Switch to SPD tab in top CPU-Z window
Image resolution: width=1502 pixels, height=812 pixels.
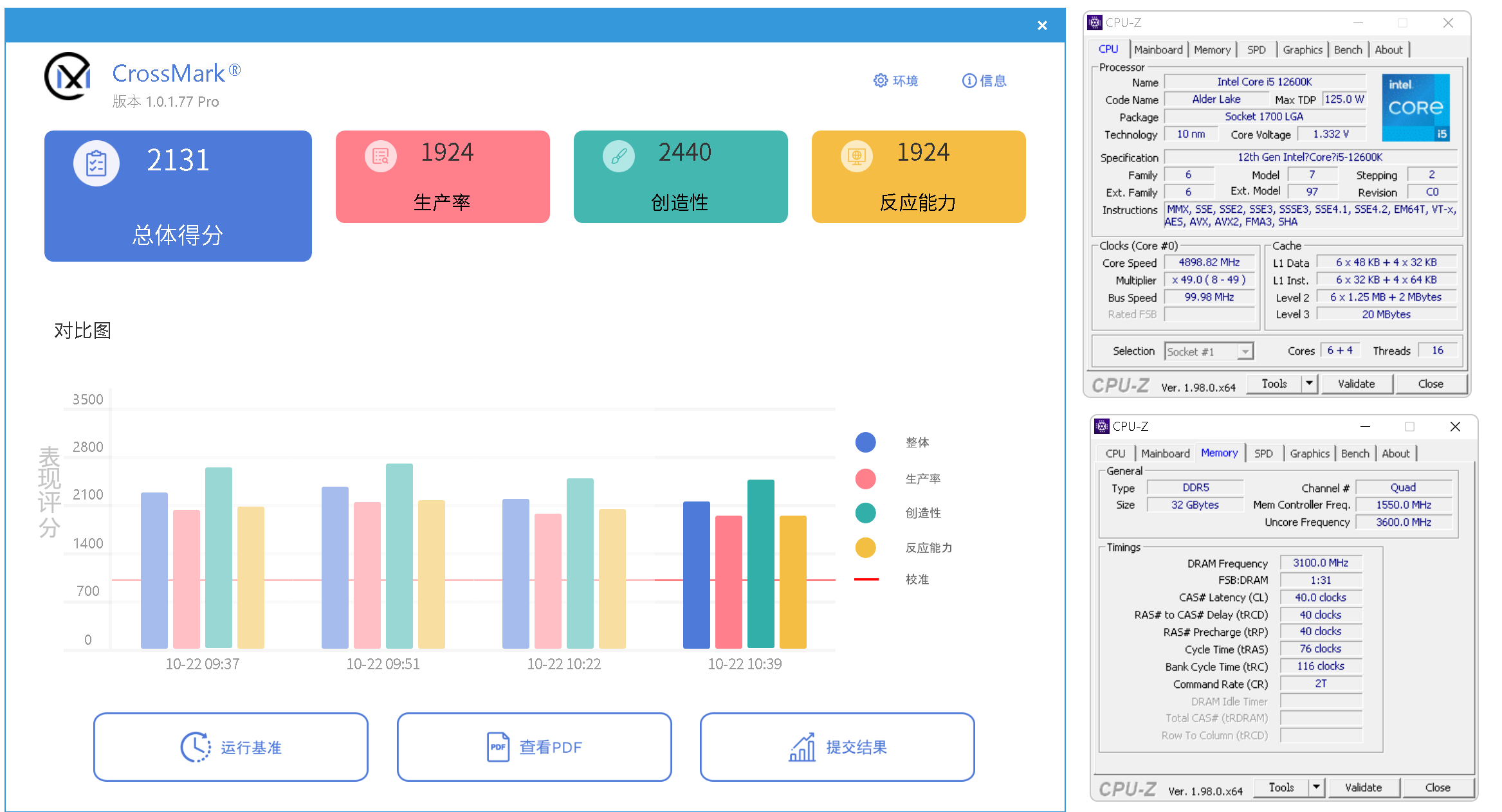[1256, 50]
